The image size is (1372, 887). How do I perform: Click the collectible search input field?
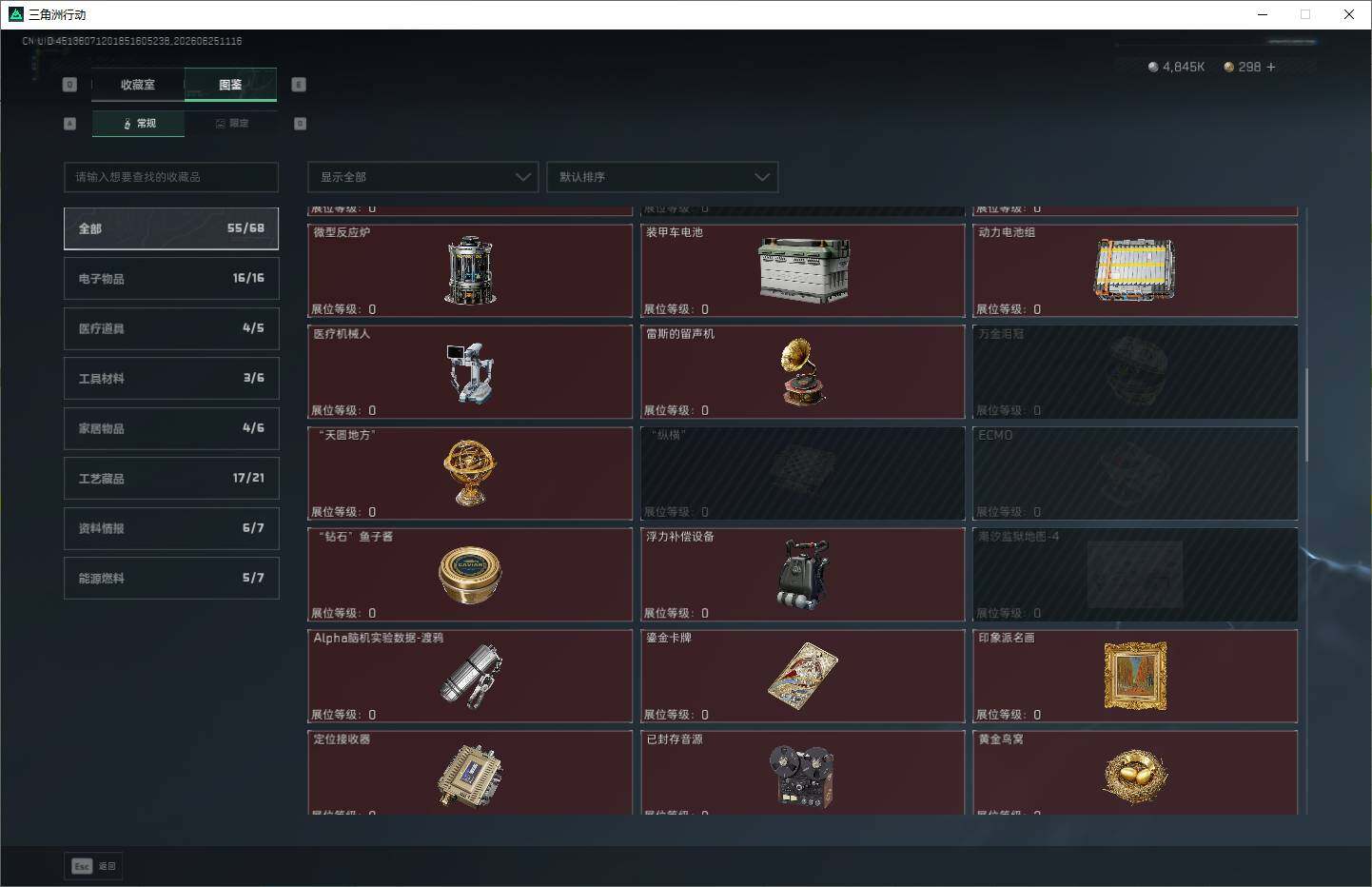(x=171, y=177)
